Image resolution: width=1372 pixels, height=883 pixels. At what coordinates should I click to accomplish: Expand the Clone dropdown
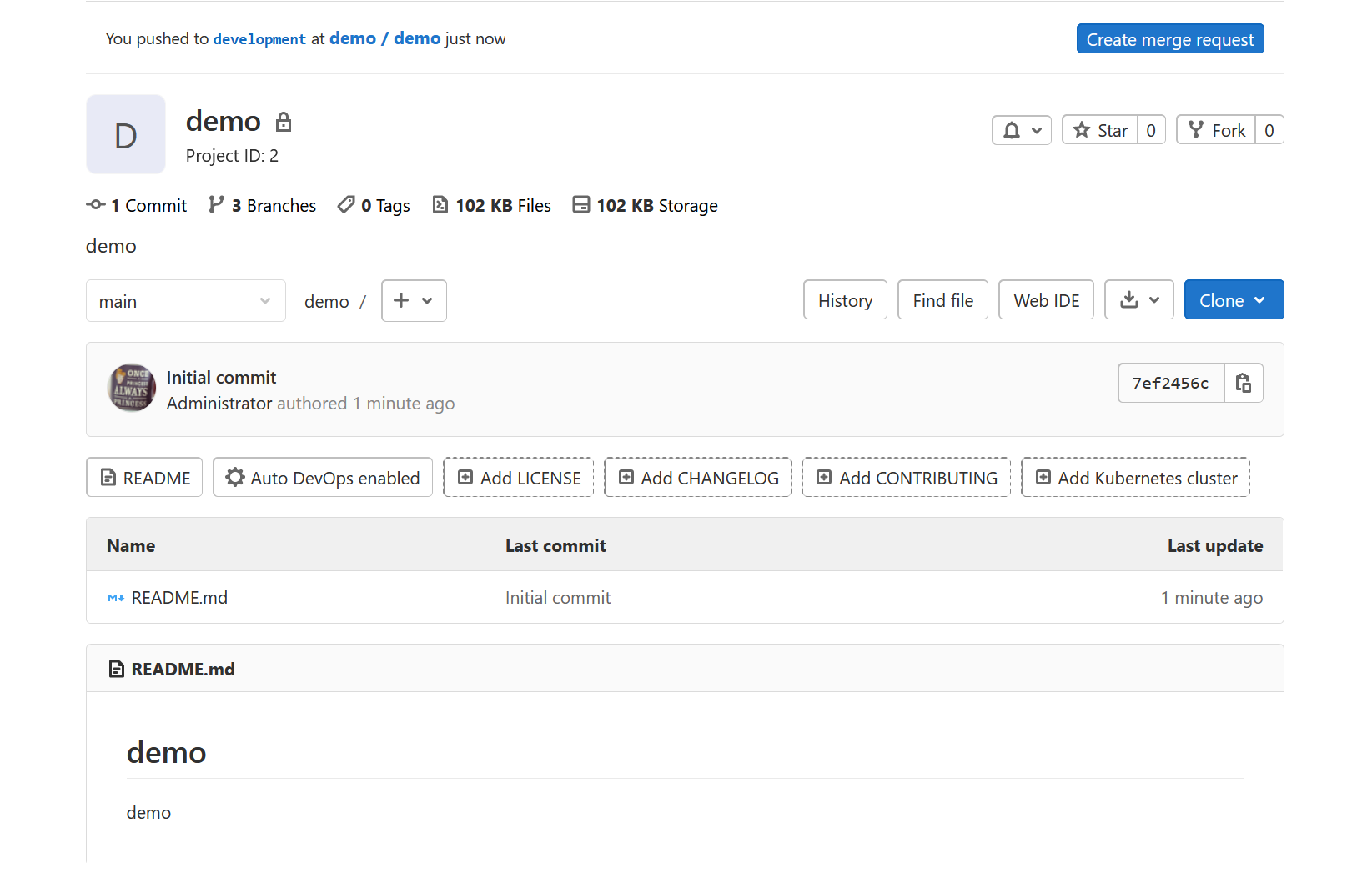[1234, 299]
